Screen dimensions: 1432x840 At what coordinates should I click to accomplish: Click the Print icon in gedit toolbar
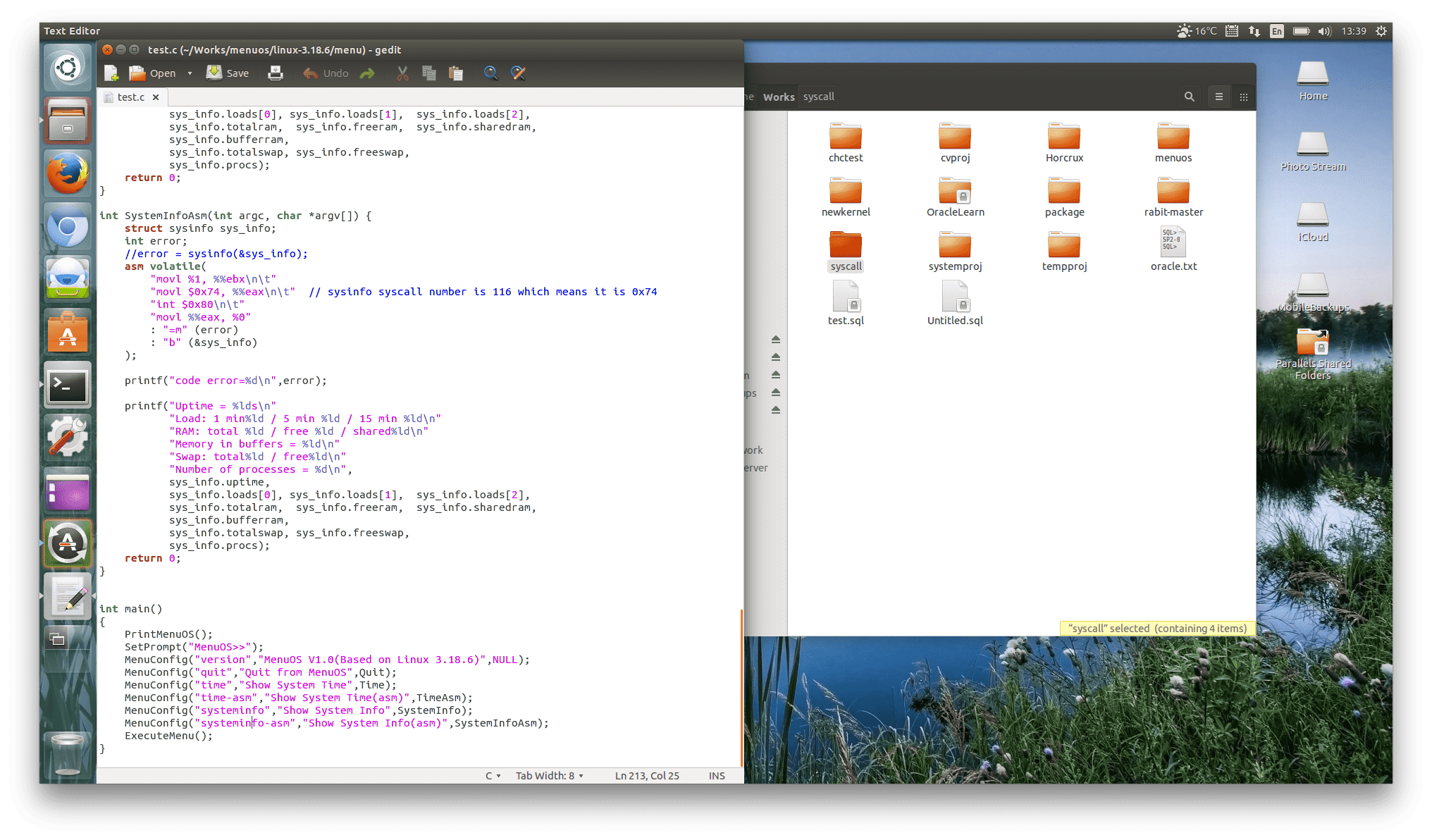click(276, 73)
